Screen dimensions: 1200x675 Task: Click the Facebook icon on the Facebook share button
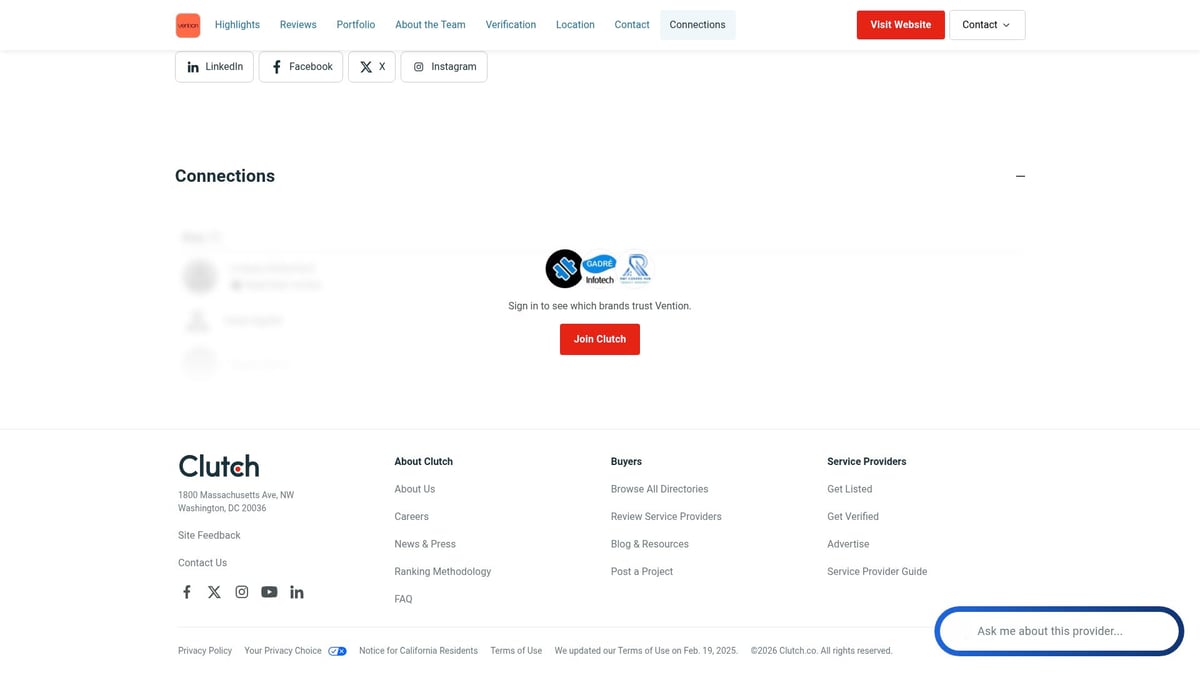[x=277, y=66]
